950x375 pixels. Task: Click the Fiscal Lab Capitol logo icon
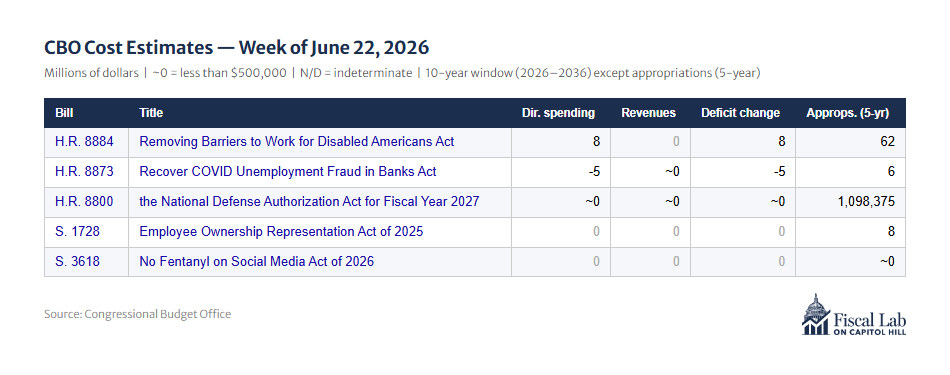[x=814, y=314]
